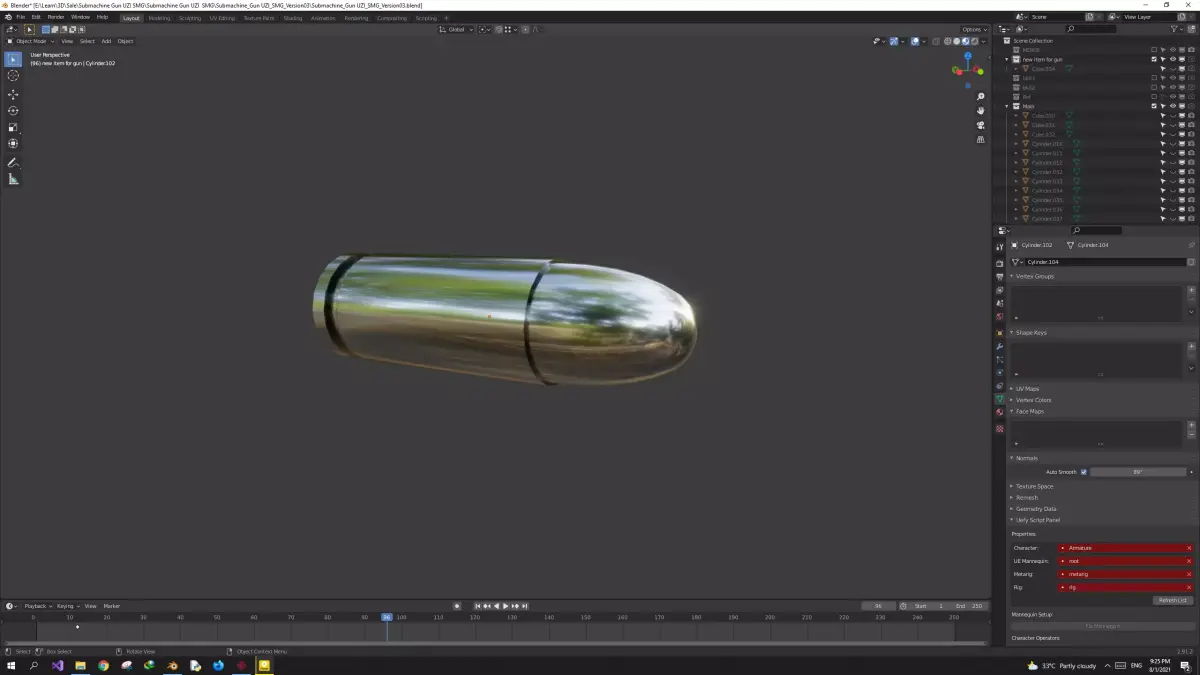Play animation forward in timeline
Image resolution: width=1200 pixels, height=675 pixels.
pyautogui.click(x=505, y=606)
